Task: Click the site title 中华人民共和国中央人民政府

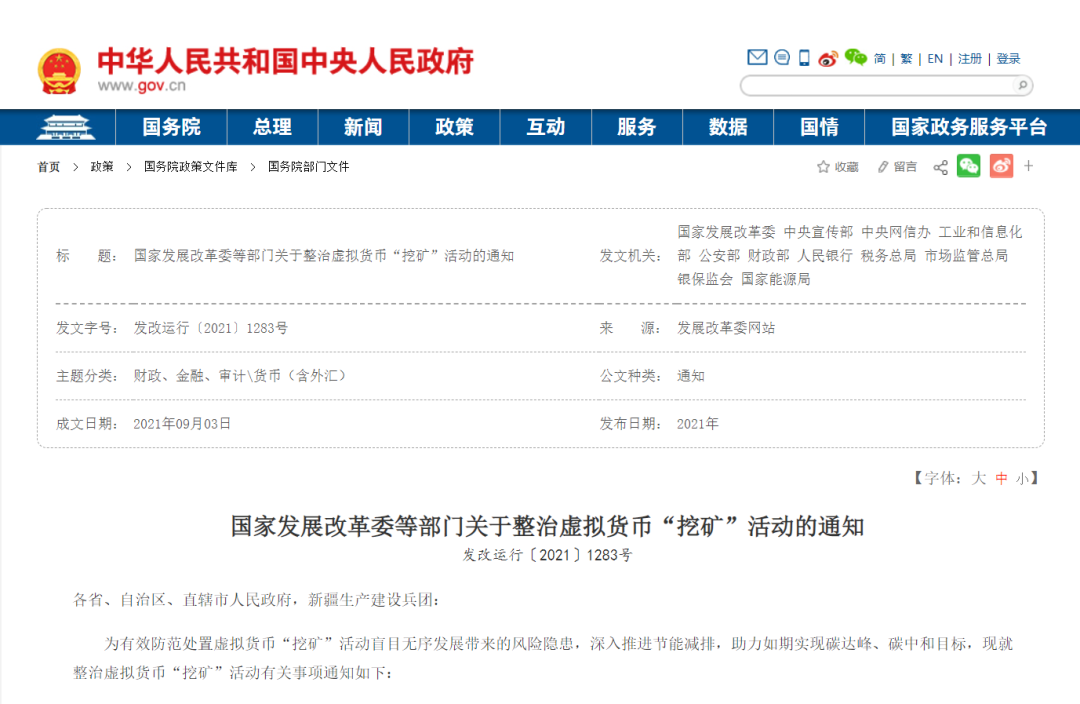Action: (x=285, y=61)
